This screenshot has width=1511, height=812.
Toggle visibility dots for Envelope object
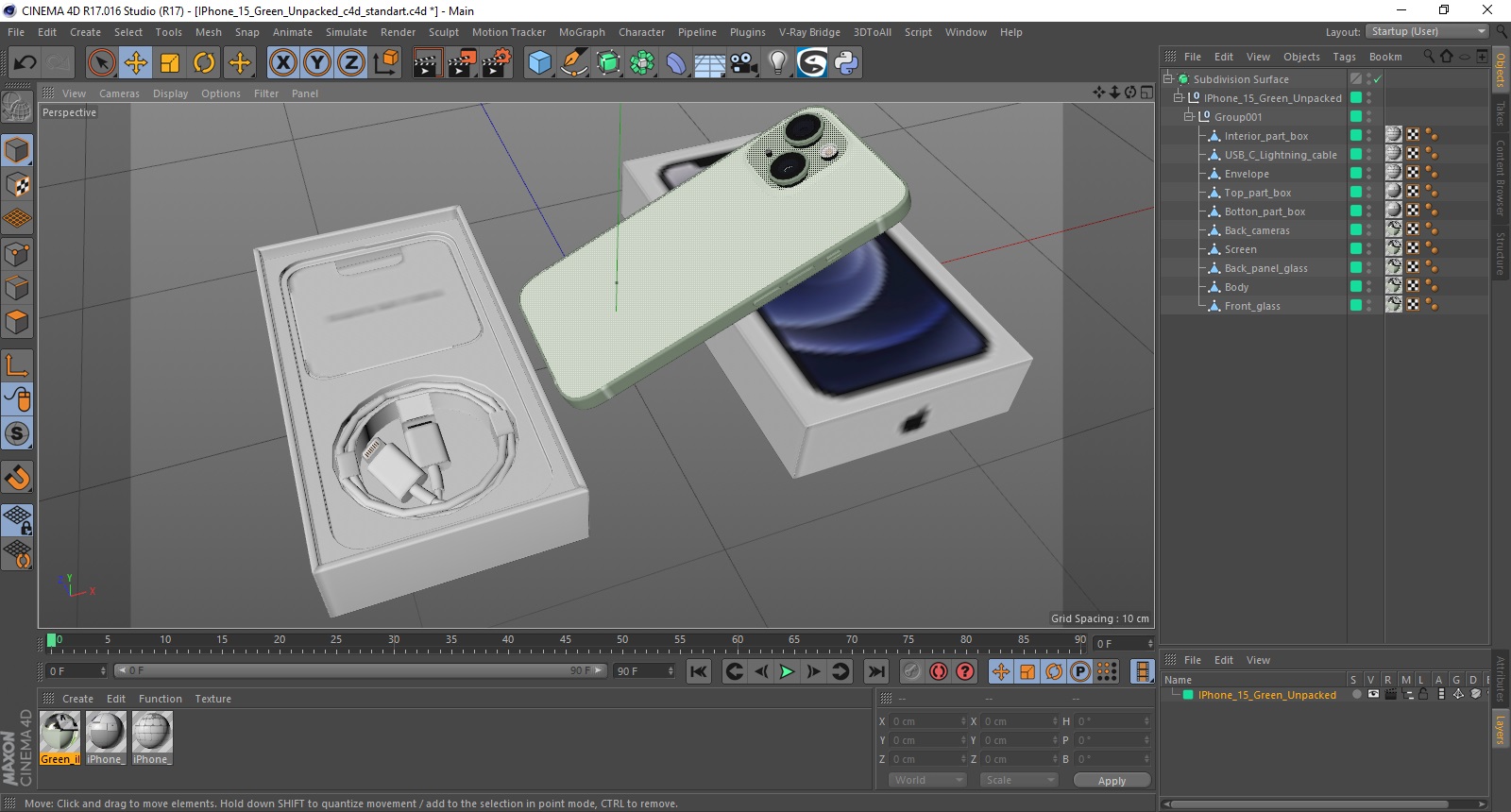(x=1368, y=174)
